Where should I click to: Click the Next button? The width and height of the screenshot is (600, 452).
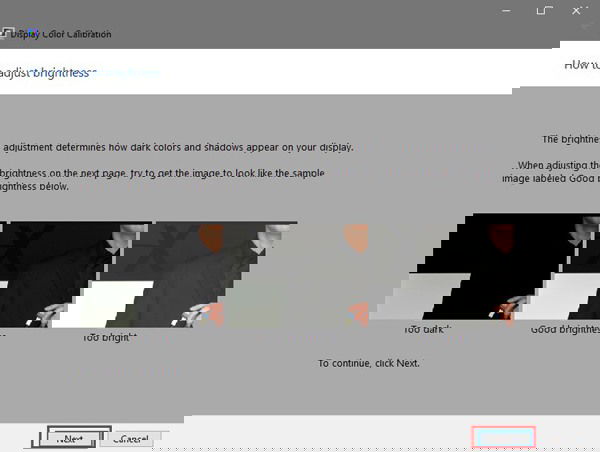coord(72,439)
